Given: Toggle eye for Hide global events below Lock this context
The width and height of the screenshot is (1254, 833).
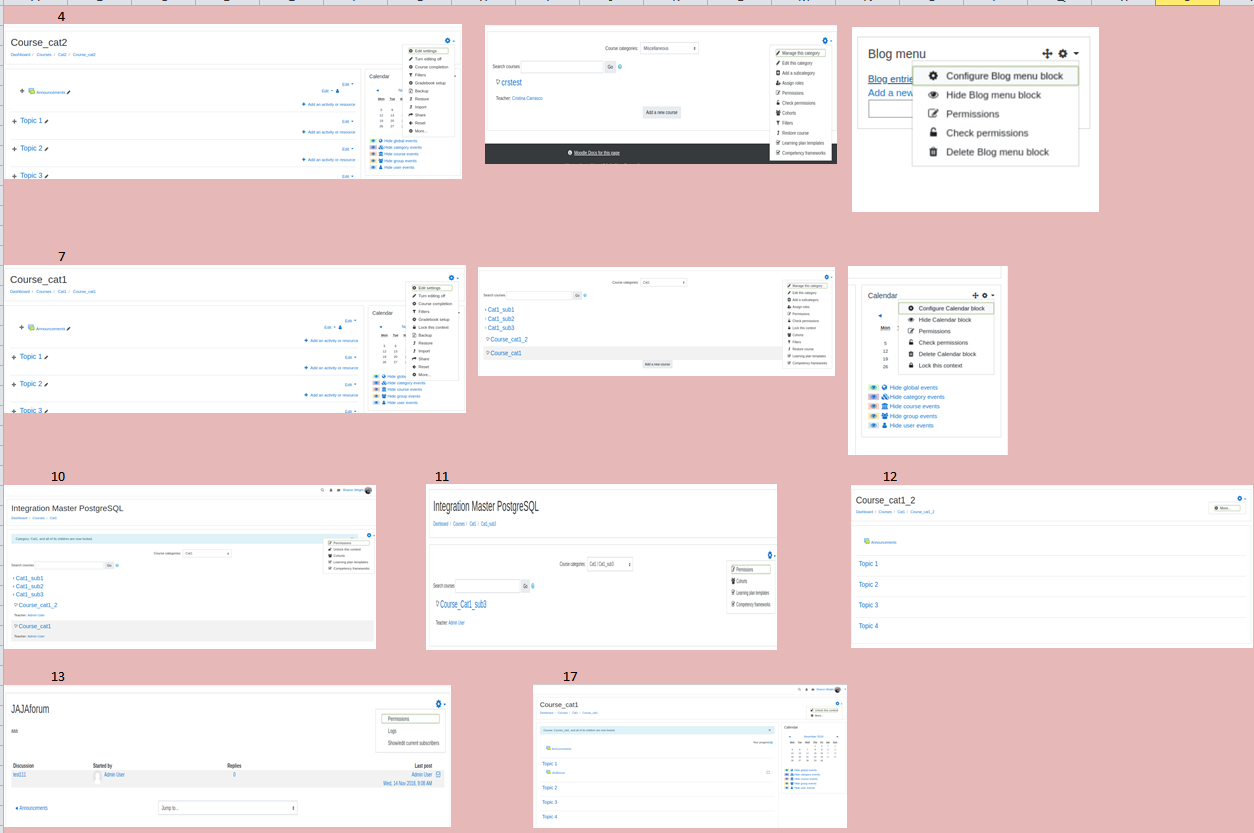Looking at the screenshot, I should click(874, 387).
